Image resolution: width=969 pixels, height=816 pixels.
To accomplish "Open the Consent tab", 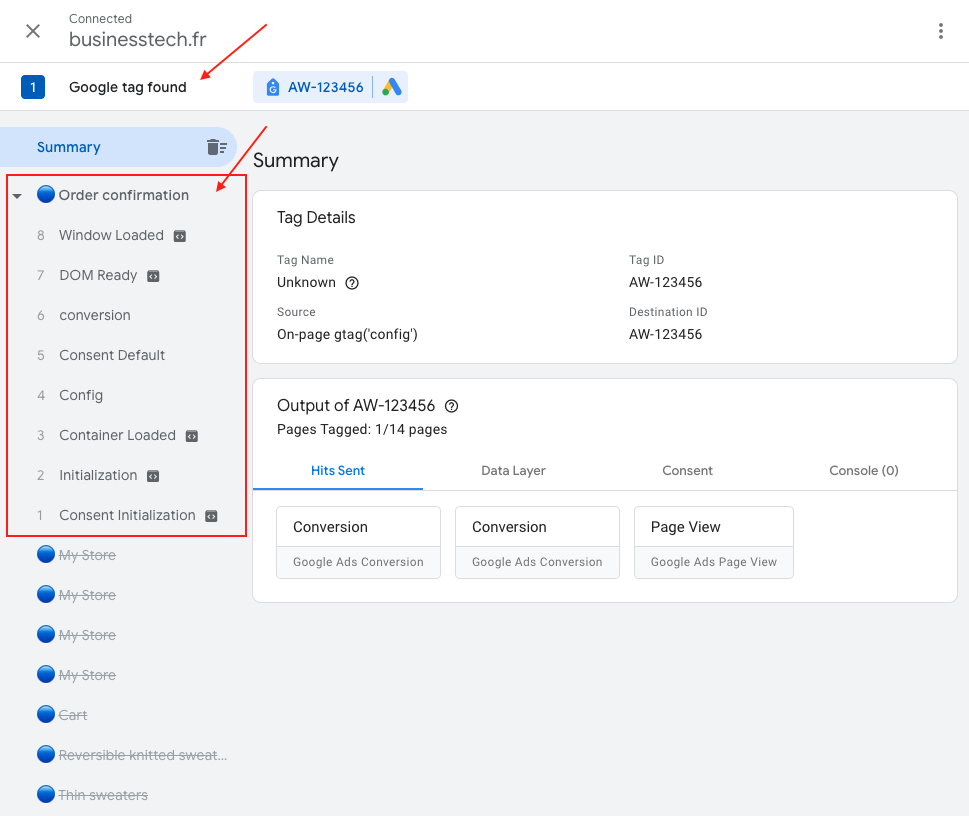I will [x=687, y=470].
